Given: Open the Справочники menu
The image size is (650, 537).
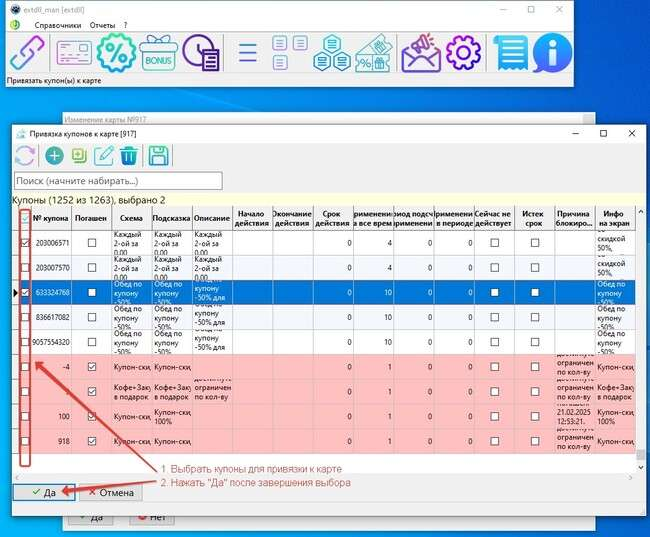Looking at the screenshot, I should [58, 23].
